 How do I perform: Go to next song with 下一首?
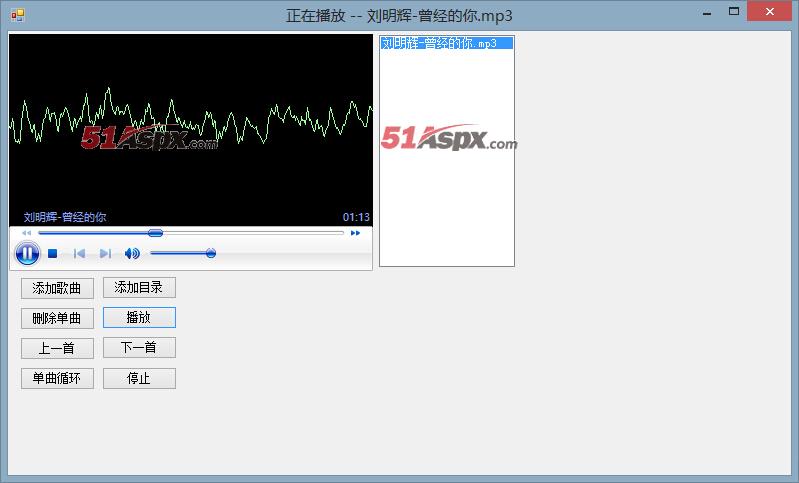pos(139,347)
